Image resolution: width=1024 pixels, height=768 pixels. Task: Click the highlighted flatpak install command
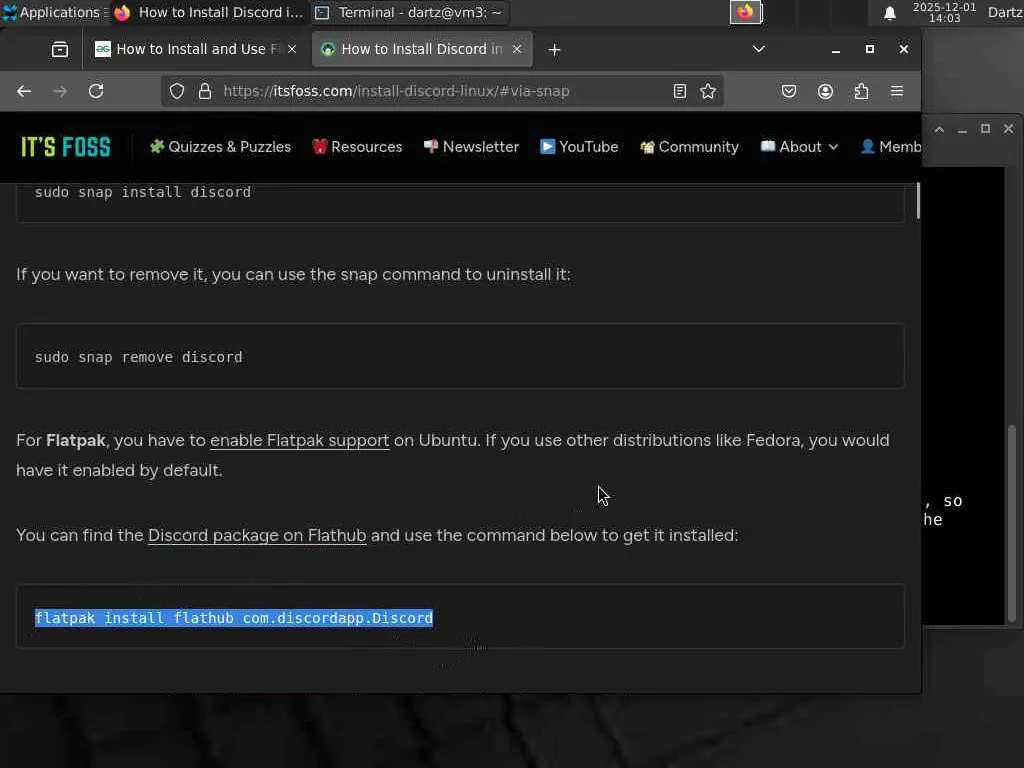(234, 618)
